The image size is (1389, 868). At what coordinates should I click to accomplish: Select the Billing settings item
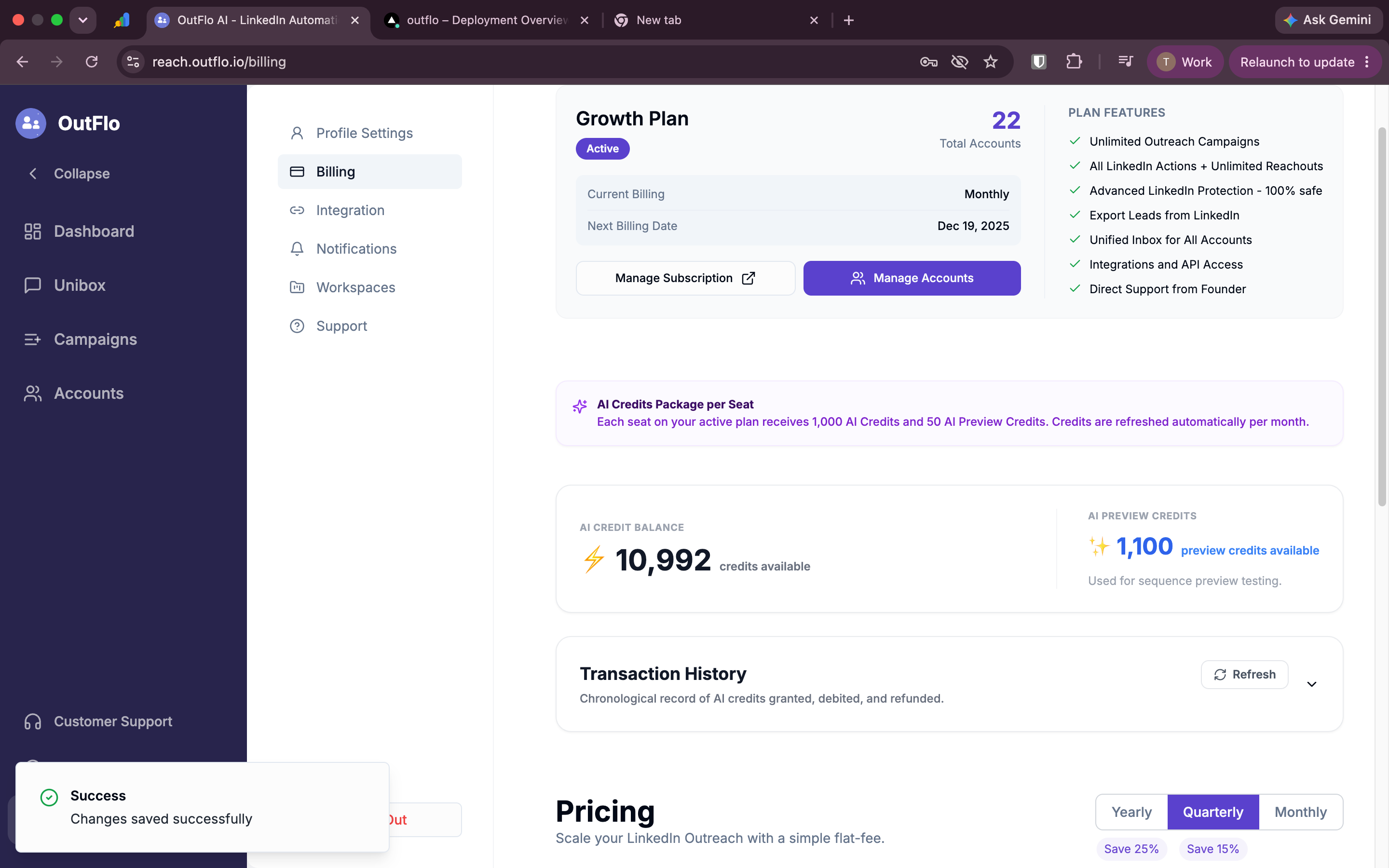pos(369,172)
